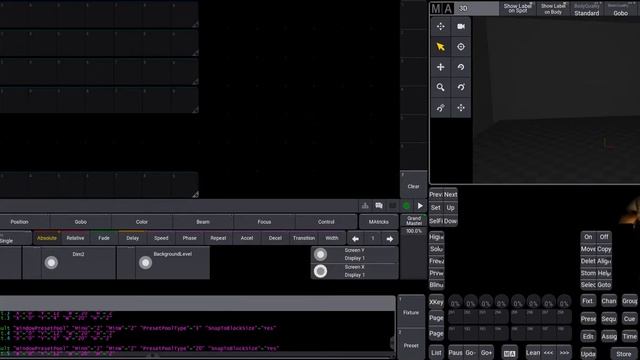Click the >>> fast forward key
Screen dimensions: 640x360
point(564,353)
